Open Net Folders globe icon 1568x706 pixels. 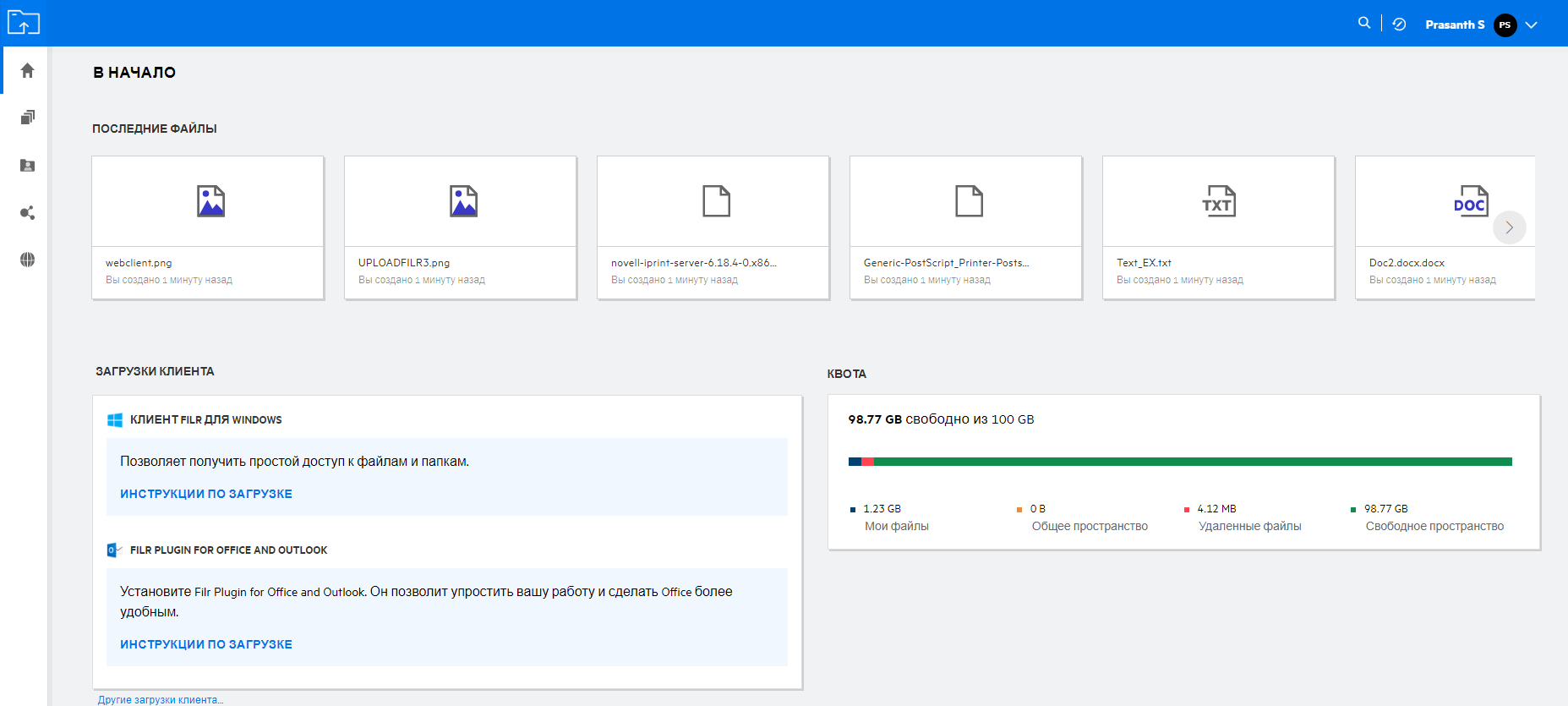tap(27, 260)
